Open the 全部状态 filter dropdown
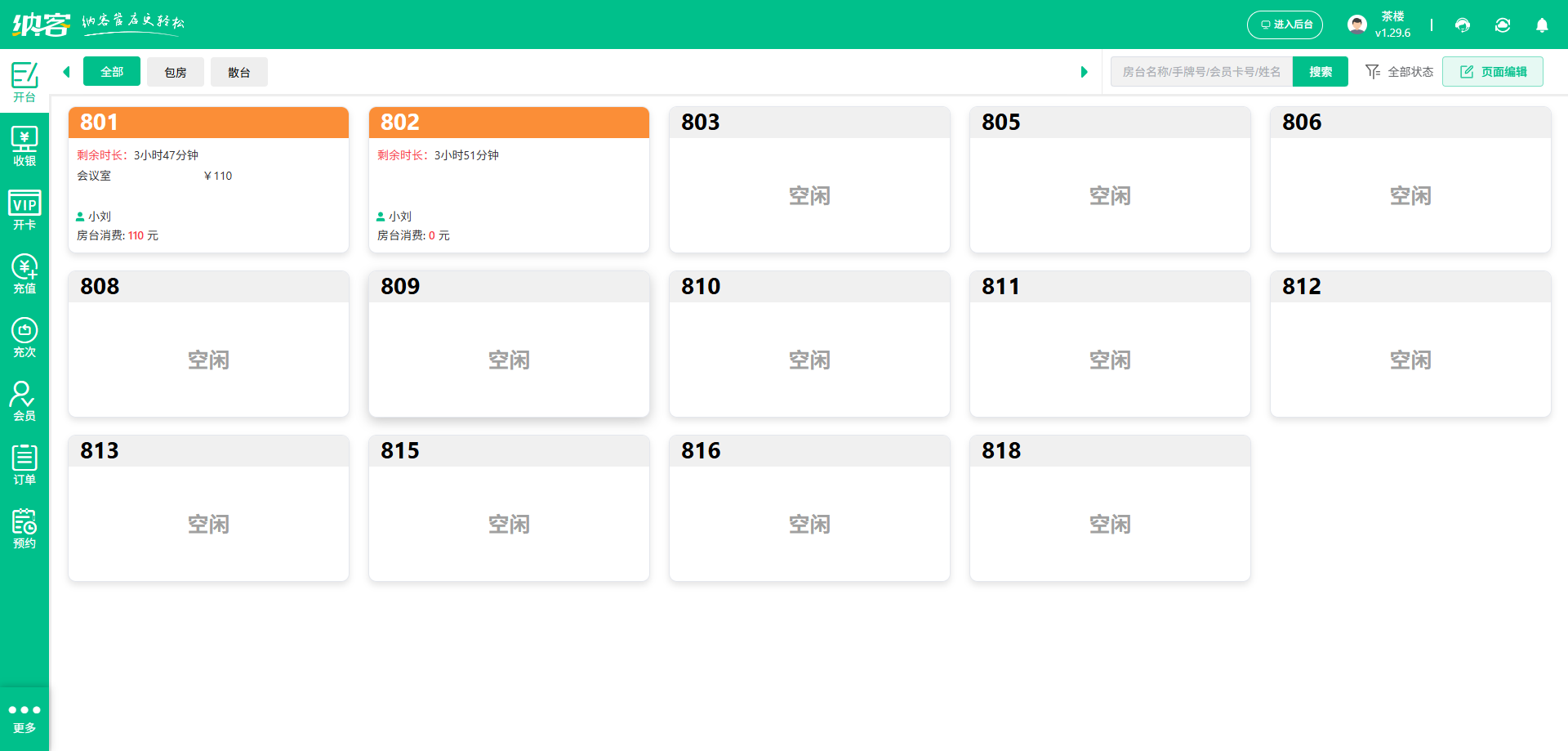The height and width of the screenshot is (751, 1568). [1400, 72]
